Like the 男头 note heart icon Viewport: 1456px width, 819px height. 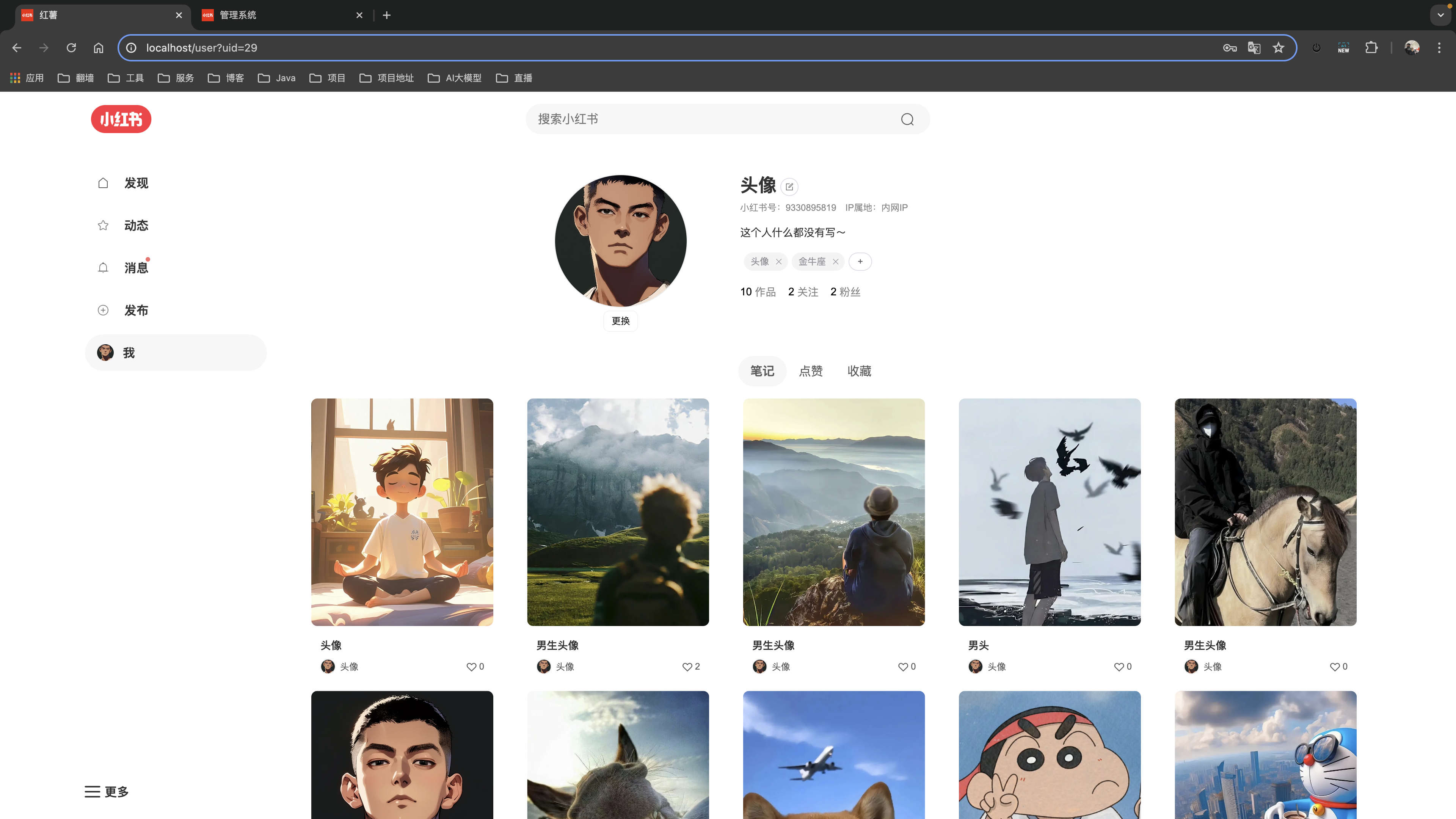pos(1119,667)
